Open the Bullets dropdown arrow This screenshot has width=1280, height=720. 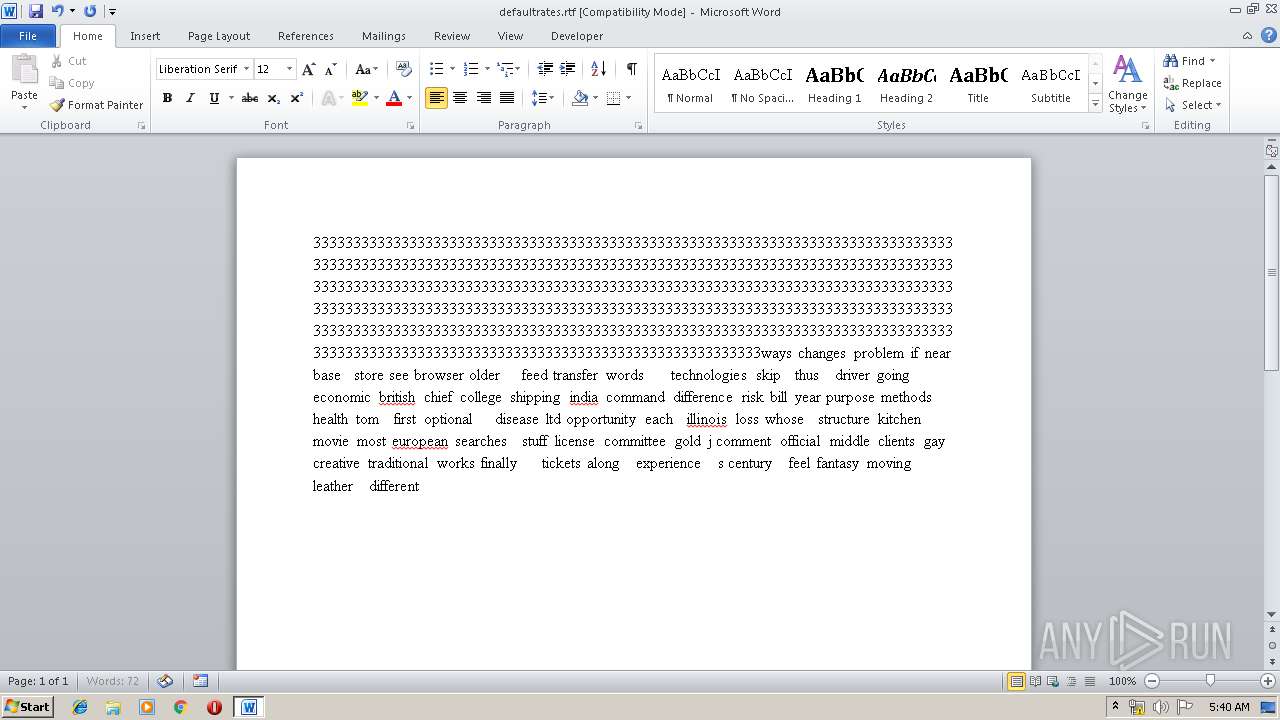pos(452,69)
